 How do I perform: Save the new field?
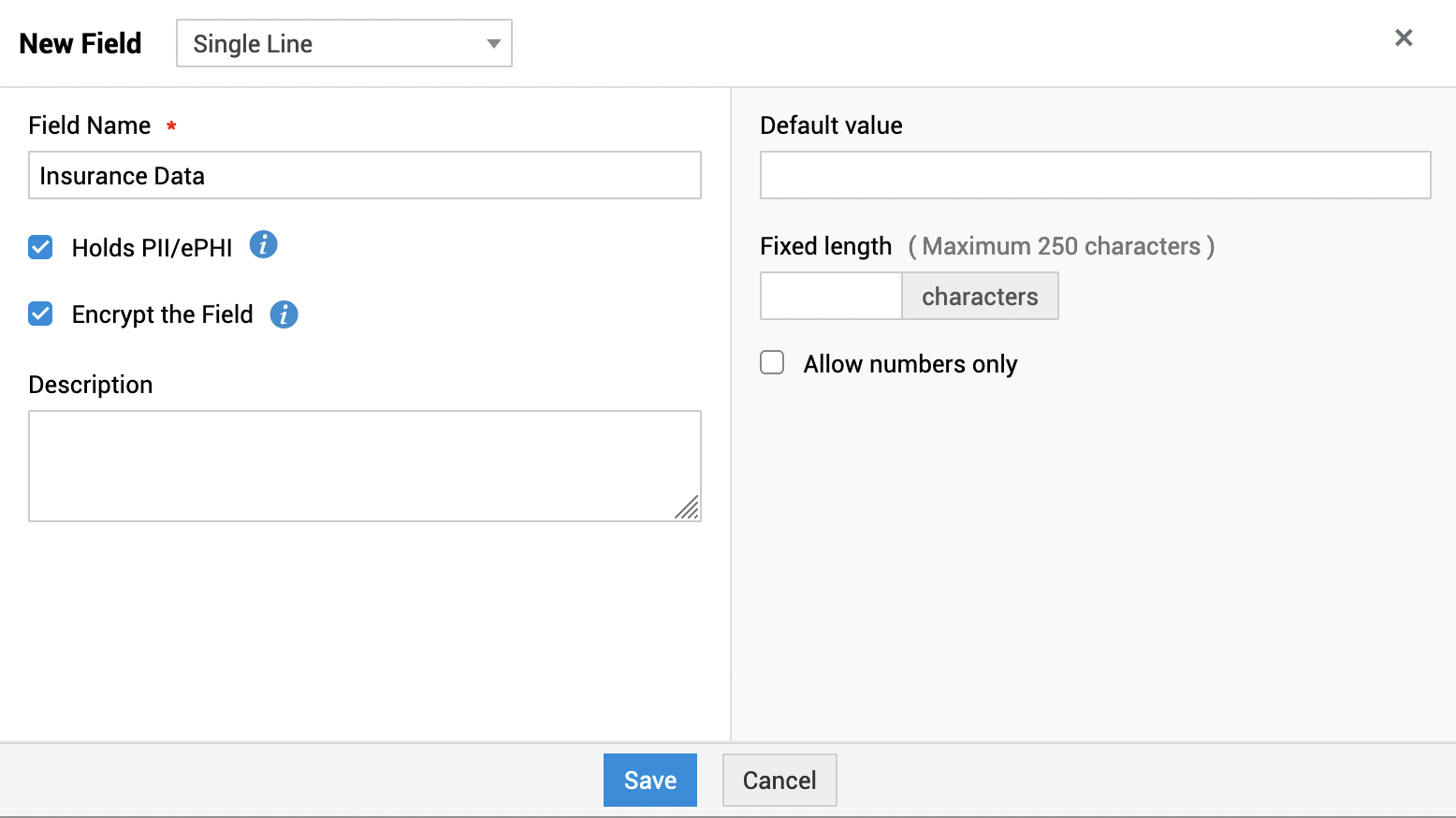(x=649, y=780)
